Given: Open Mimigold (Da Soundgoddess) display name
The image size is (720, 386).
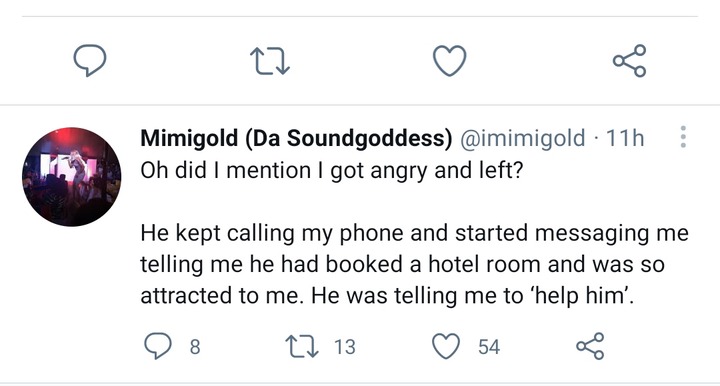Looking at the screenshot, I should (296, 138).
